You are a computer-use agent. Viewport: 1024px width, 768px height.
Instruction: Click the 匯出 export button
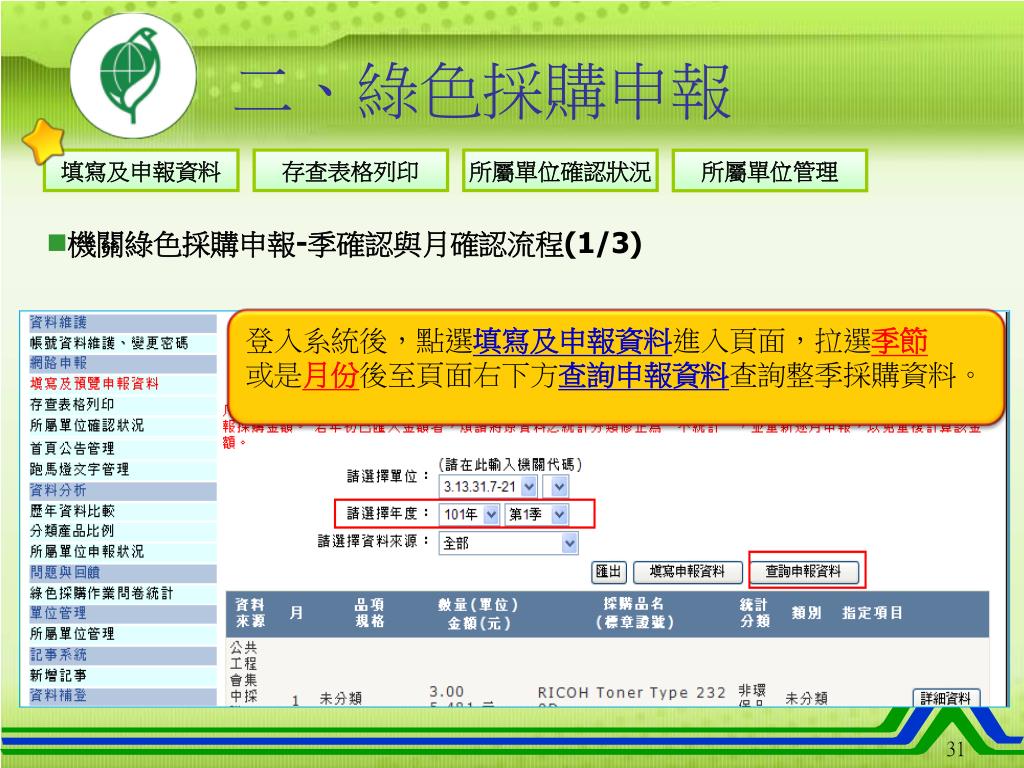(609, 571)
